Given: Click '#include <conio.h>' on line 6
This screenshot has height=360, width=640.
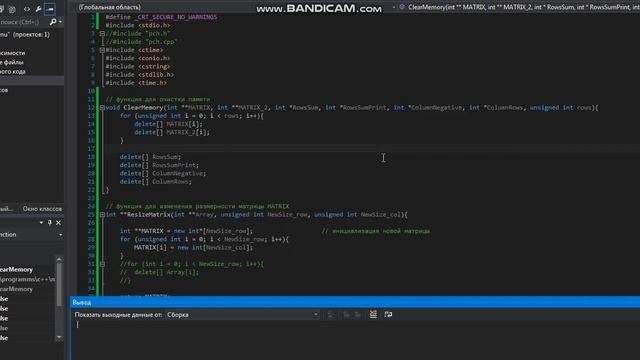Looking at the screenshot, I should coord(138,58).
